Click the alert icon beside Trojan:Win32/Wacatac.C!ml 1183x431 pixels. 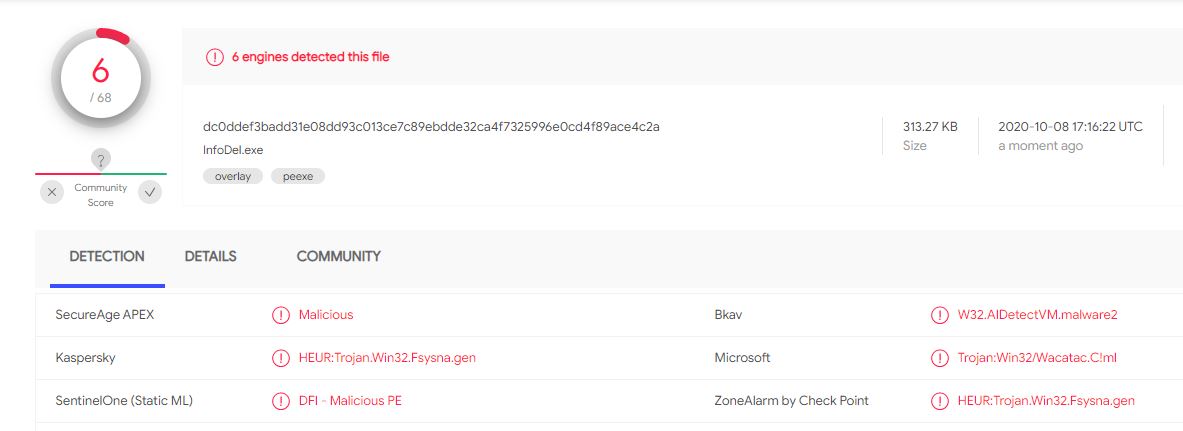939,358
